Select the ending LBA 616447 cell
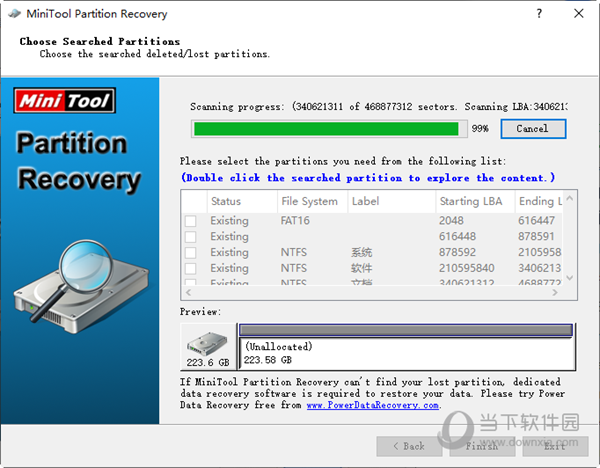Image resolution: width=600 pixels, height=468 pixels. [x=536, y=221]
